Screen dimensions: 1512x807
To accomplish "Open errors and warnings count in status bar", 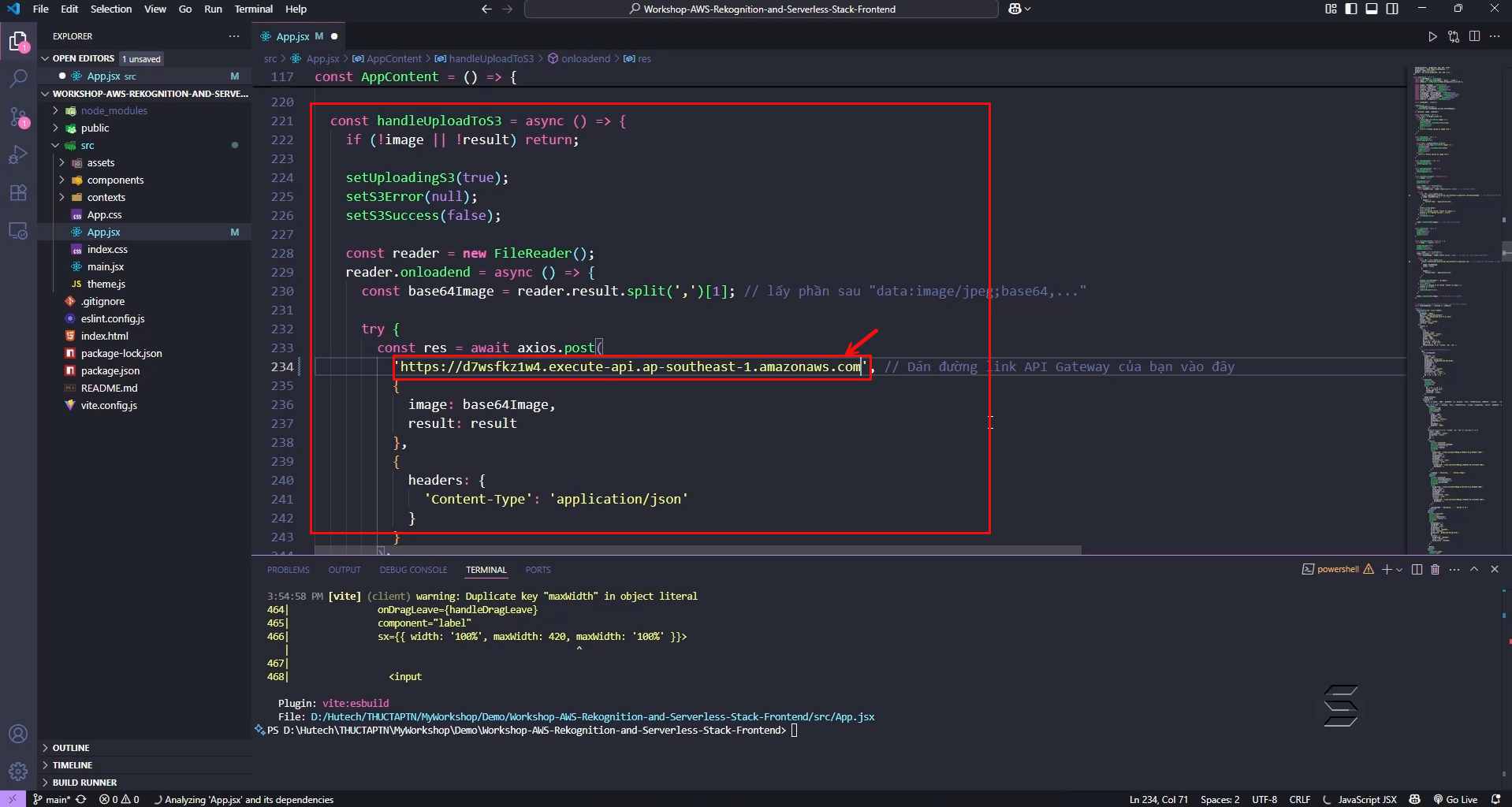I will (119, 799).
